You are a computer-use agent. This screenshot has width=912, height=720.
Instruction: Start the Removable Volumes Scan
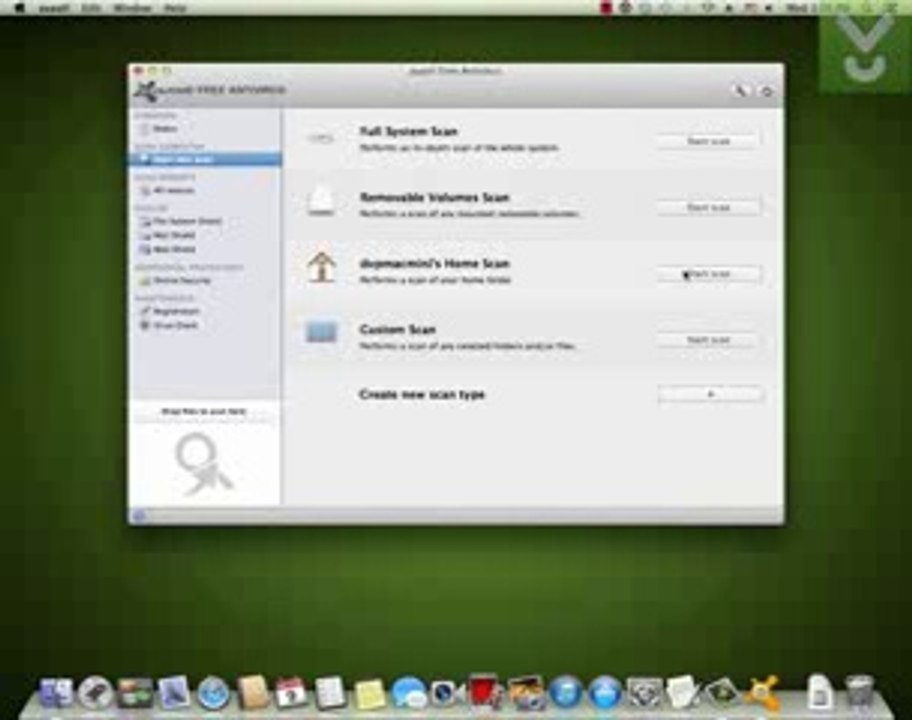[x=708, y=208]
